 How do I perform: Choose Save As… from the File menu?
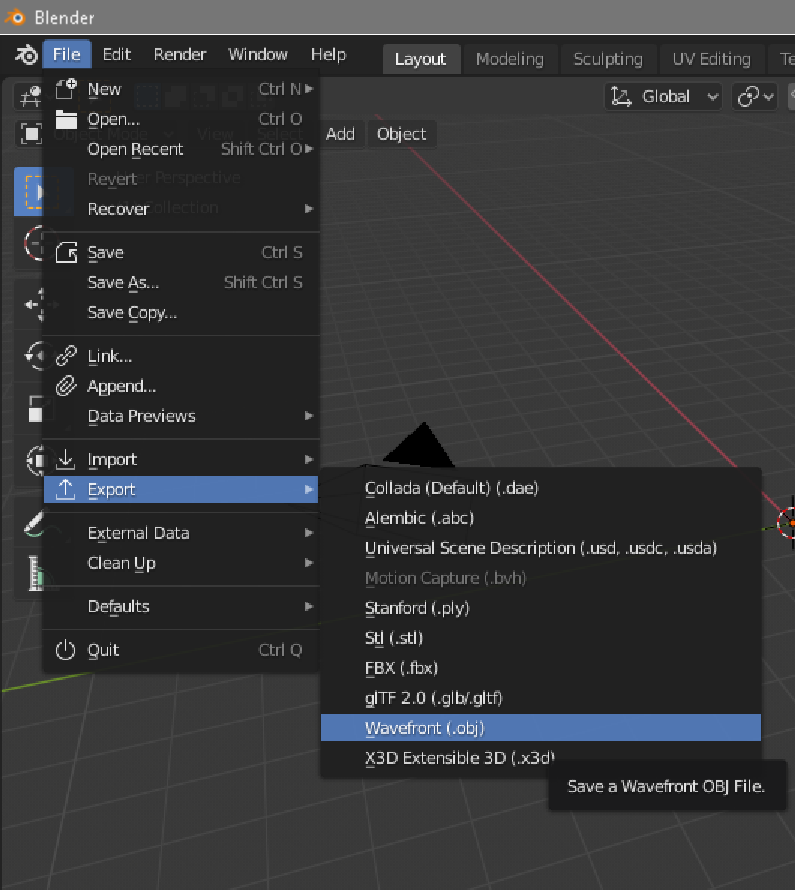click(181, 282)
